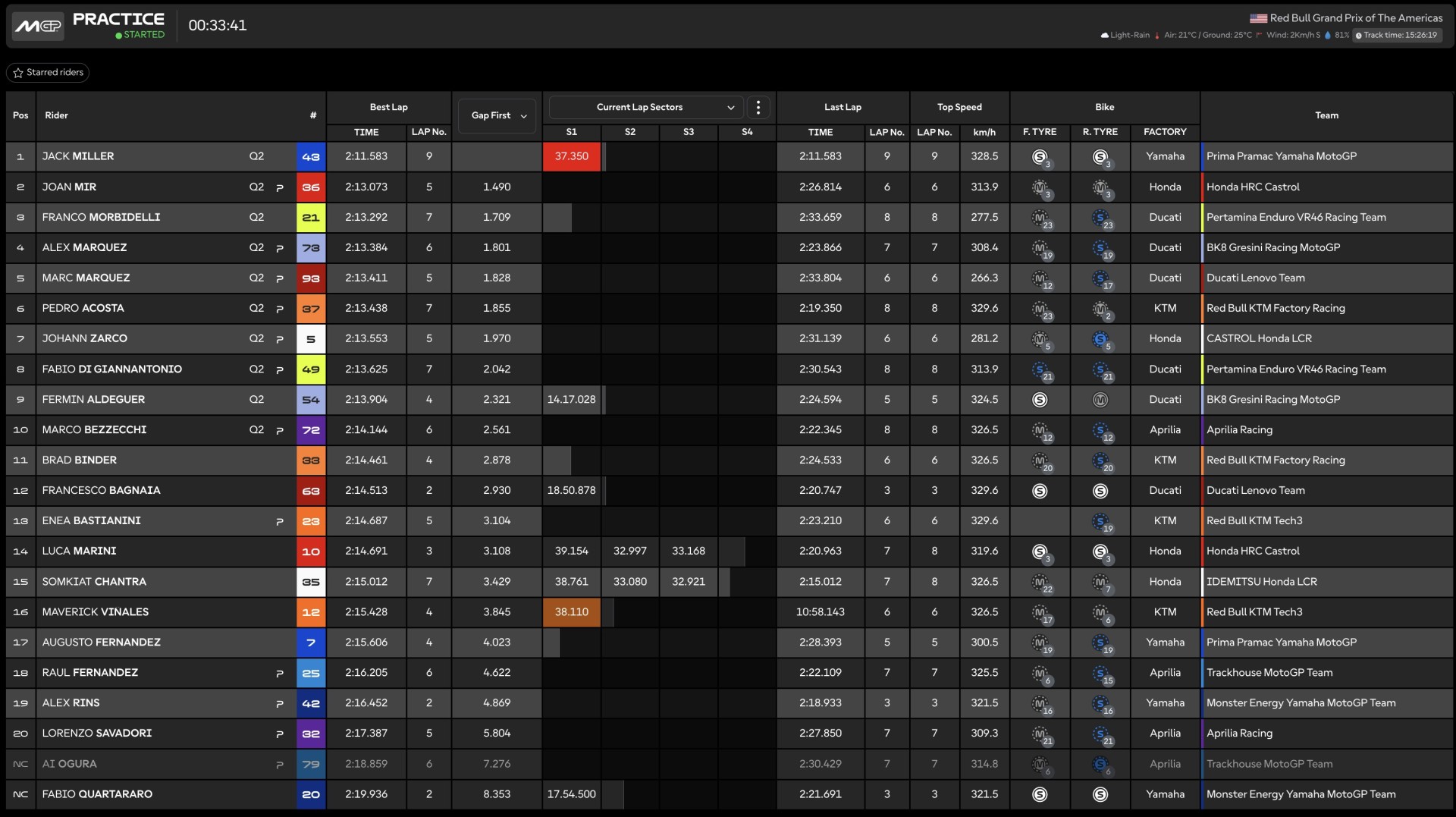Viewport: 1456px width, 817px height.
Task: Click Maverick Vinales' orange S1 sector 38.110
Action: [x=572, y=612]
